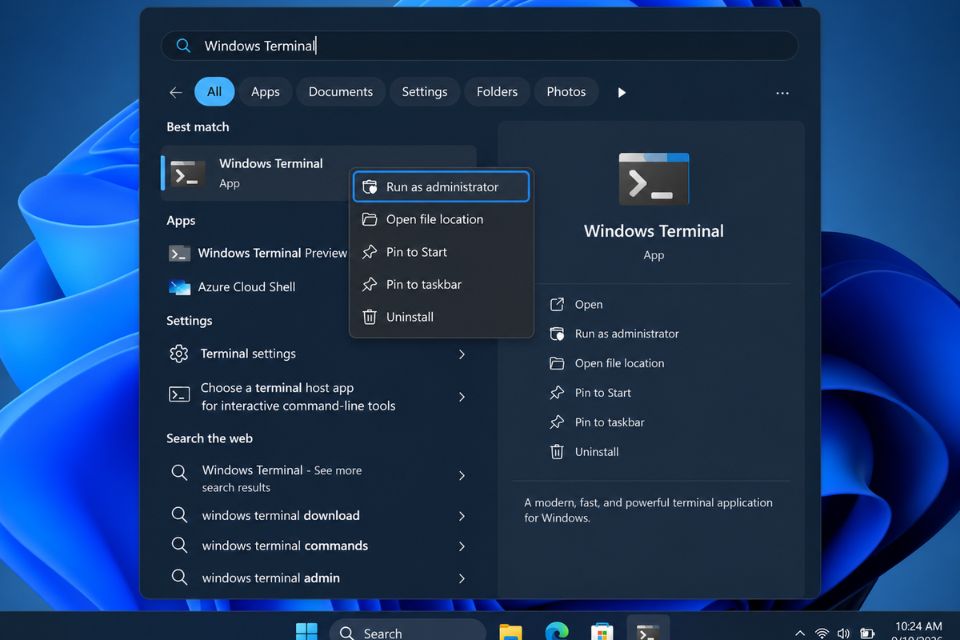Click the shield icon in the context menu

coord(370,187)
